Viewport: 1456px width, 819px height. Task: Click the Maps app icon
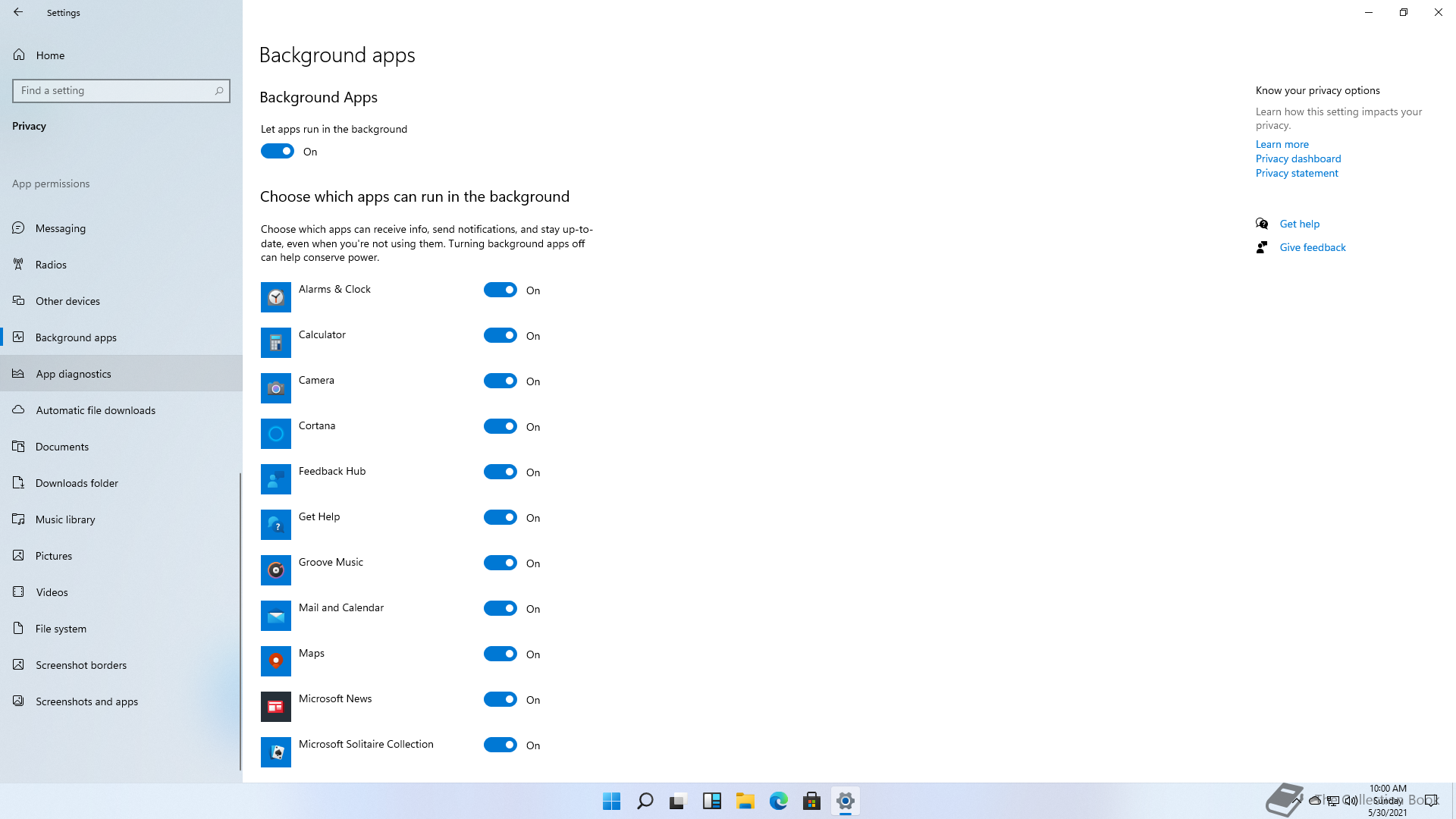tap(276, 661)
